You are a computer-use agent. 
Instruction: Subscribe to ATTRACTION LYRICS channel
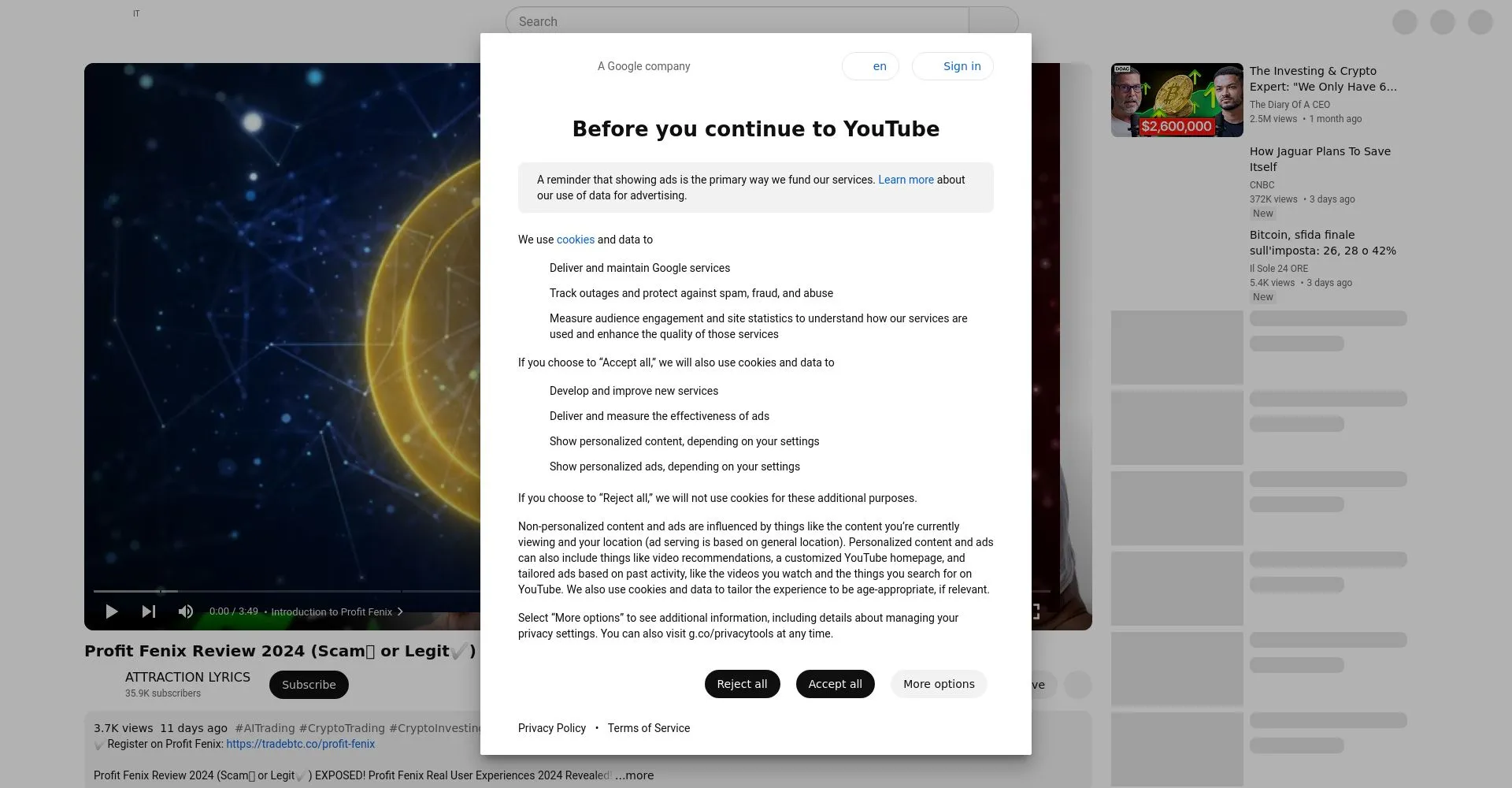(x=309, y=685)
